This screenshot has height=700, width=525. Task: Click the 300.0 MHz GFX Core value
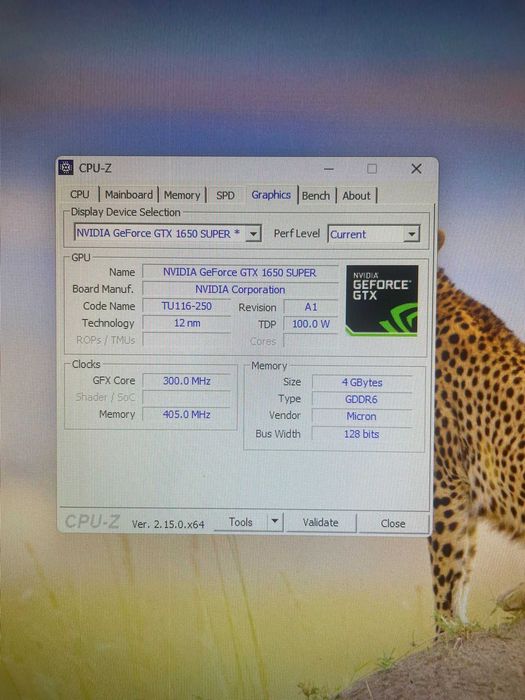pos(187,381)
